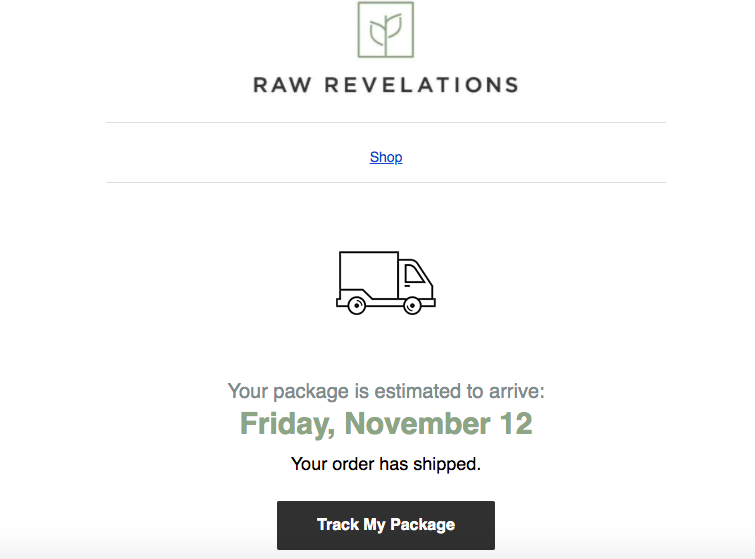This screenshot has height=559, width=755.
Task: Click the Raw Revelations leaf logo
Action: click(x=385, y=30)
